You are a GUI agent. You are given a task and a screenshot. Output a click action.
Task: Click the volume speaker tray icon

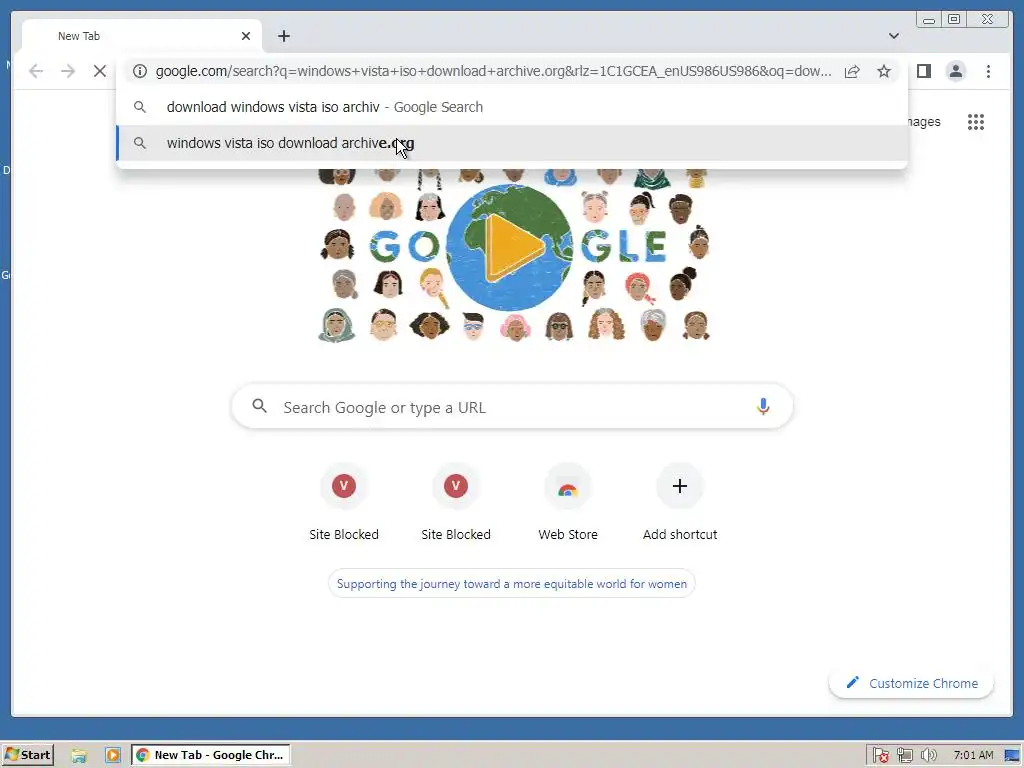tap(929, 756)
